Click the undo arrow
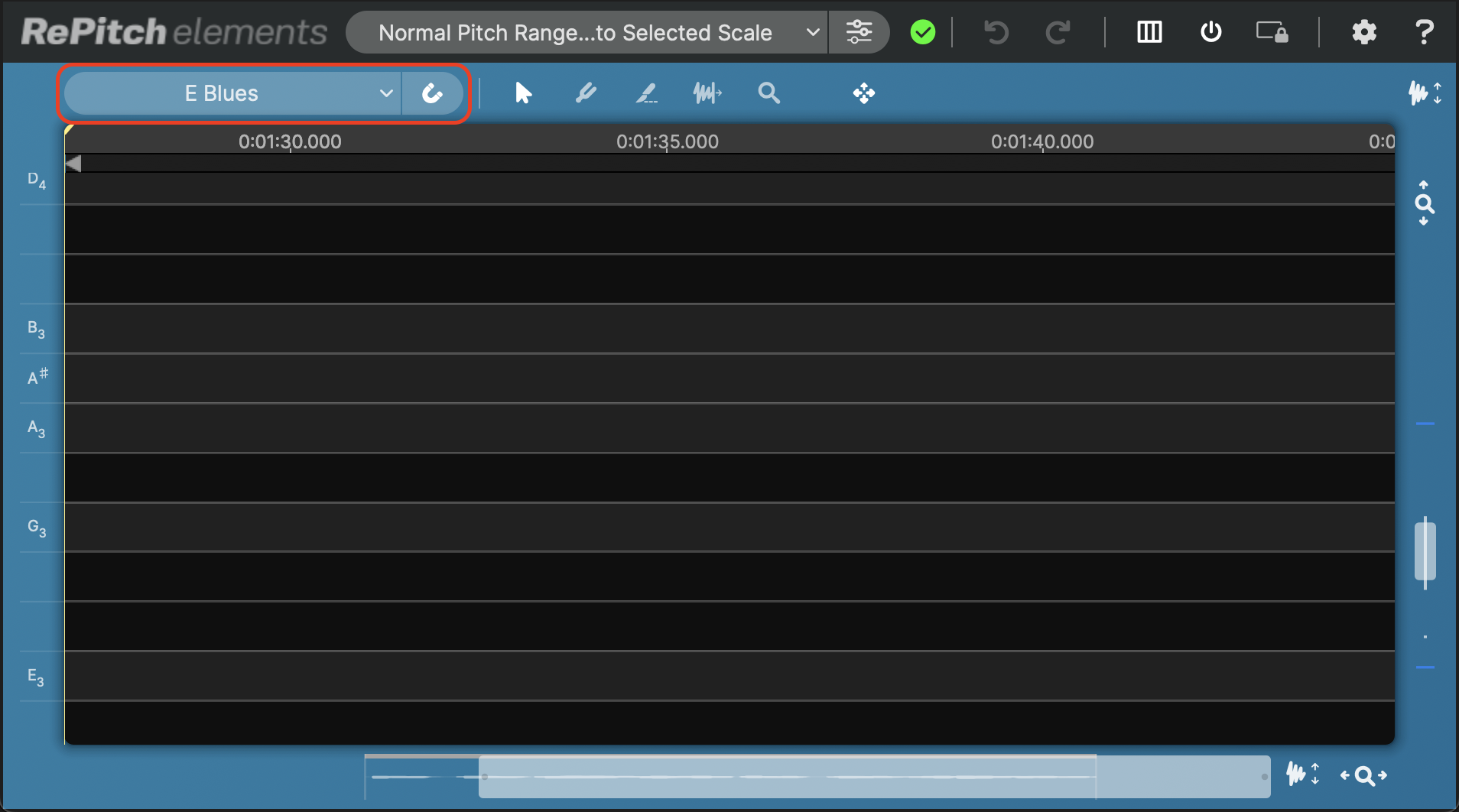This screenshot has width=1459, height=812. [996, 32]
